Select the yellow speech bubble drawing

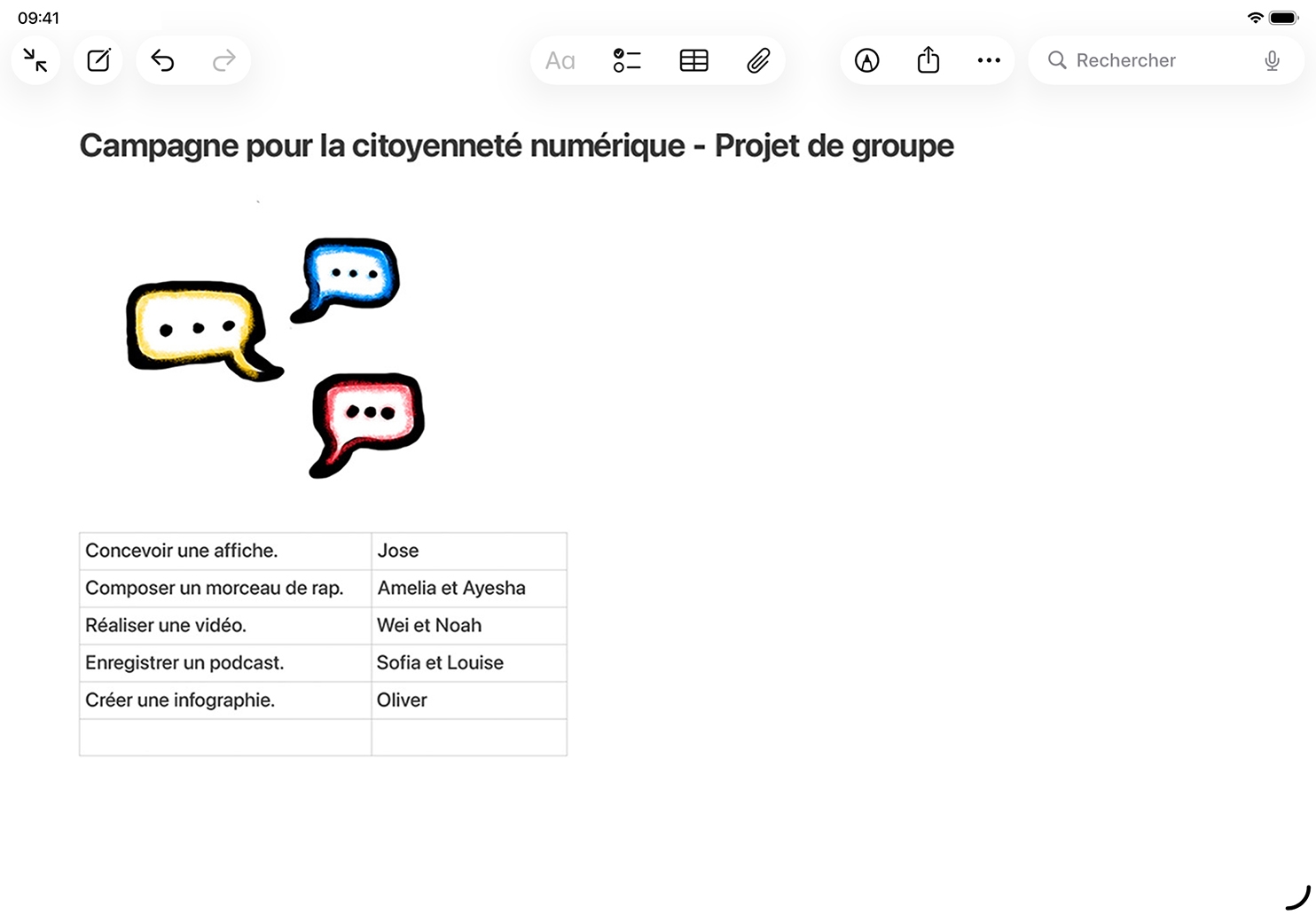pyautogui.click(x=197, y=330)
